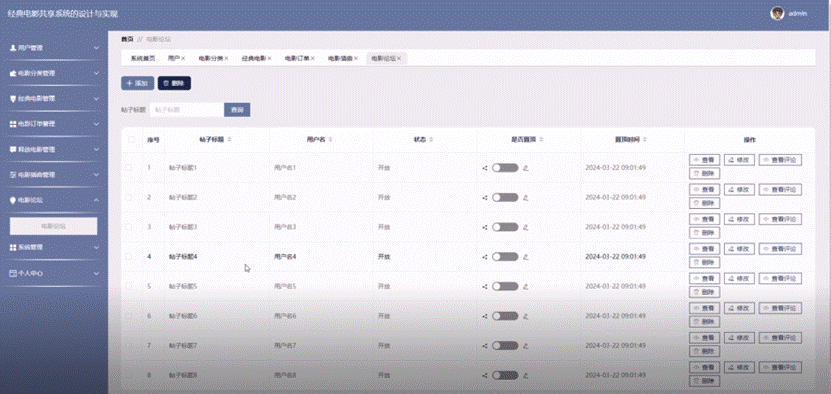Toggle the pin switch for row 6
The image size is (831, 394).
505,316
